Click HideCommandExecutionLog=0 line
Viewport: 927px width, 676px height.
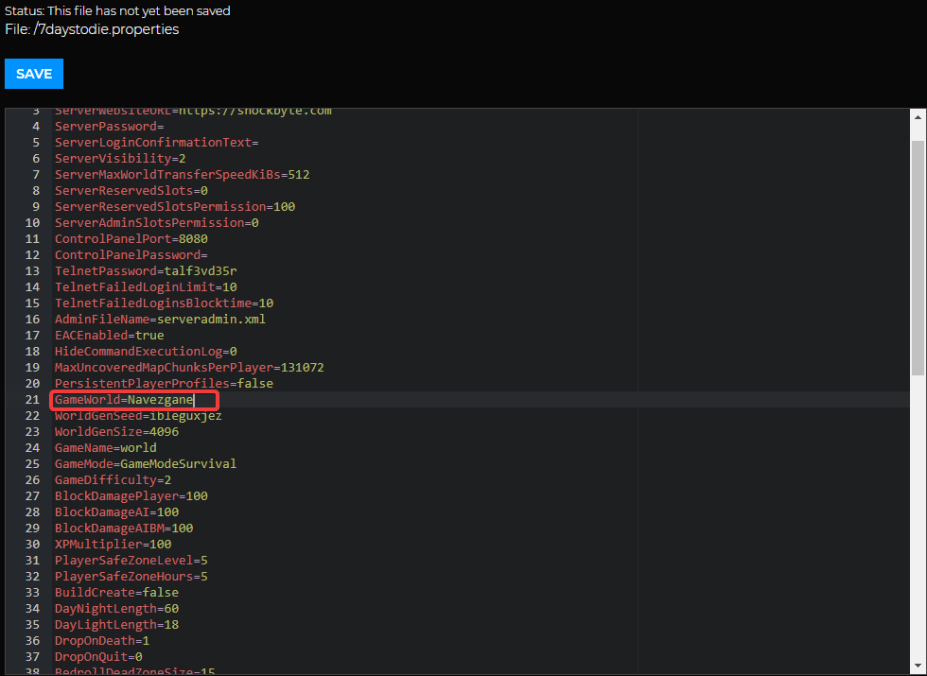coord(146,351)
